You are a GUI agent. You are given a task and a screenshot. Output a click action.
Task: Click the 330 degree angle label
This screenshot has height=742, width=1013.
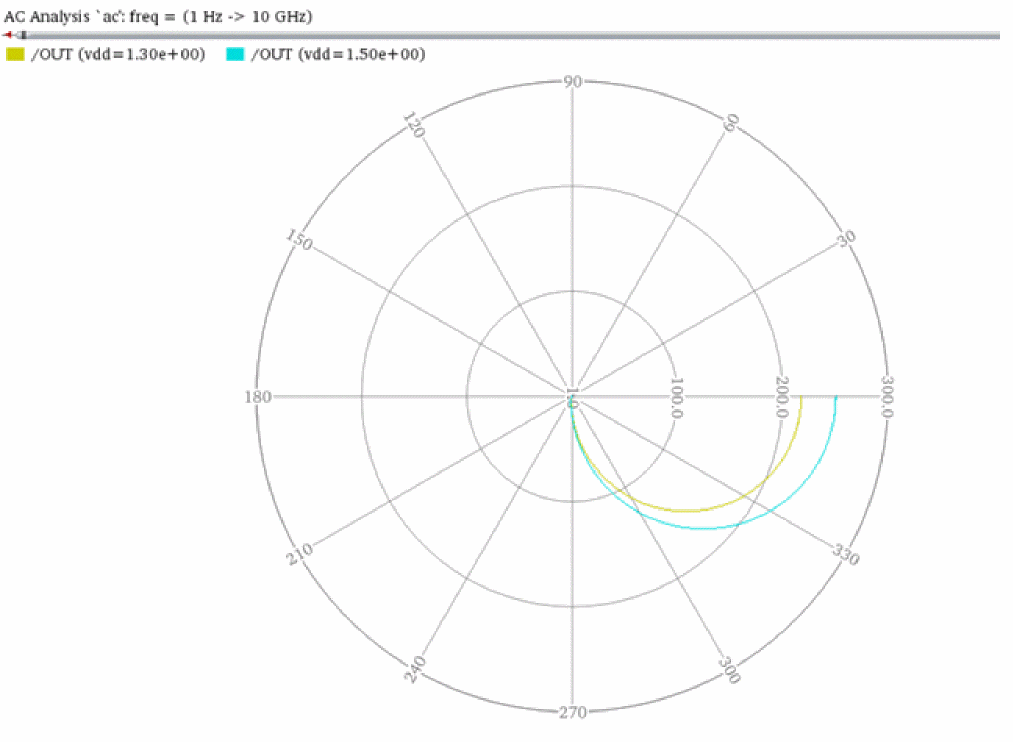846,554
